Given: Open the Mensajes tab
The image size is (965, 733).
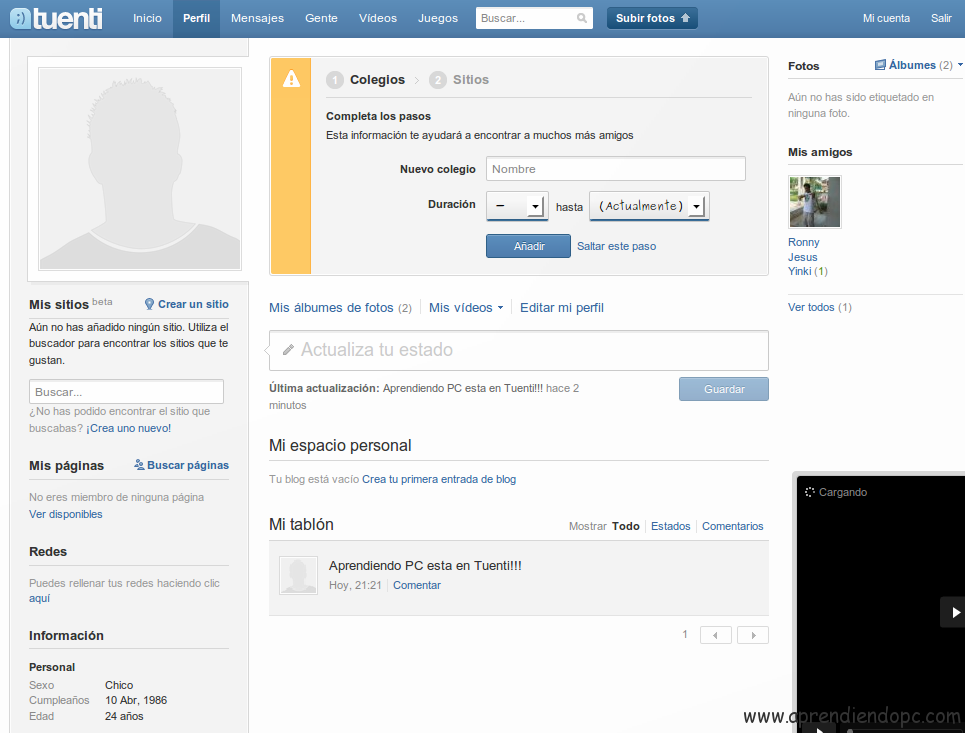Looking at the screenshot, I should [x=257, y=18].
